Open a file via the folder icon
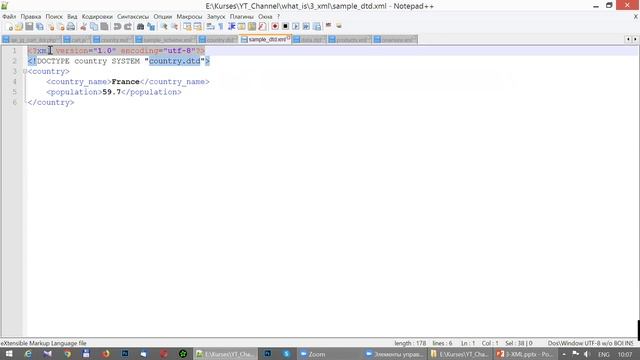This screenshot has height=360, width=640. tap(19, 27)
